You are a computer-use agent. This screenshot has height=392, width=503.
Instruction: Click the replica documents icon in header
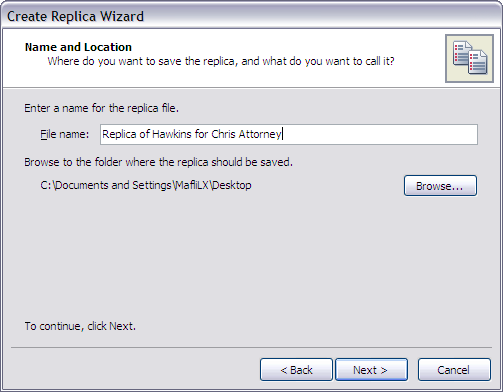pos(469,58)
